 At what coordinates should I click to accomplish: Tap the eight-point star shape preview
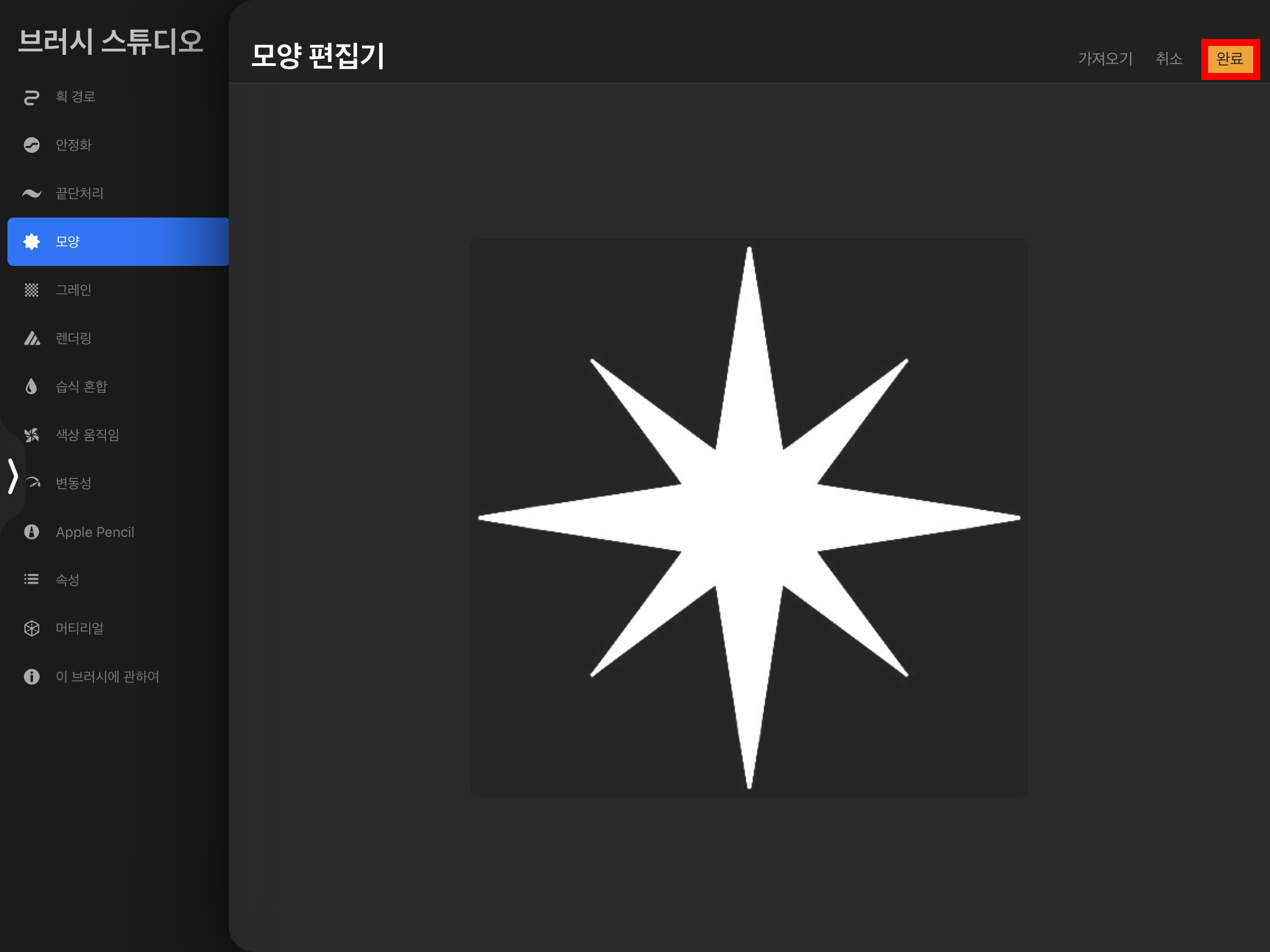(x=749, y=517)
